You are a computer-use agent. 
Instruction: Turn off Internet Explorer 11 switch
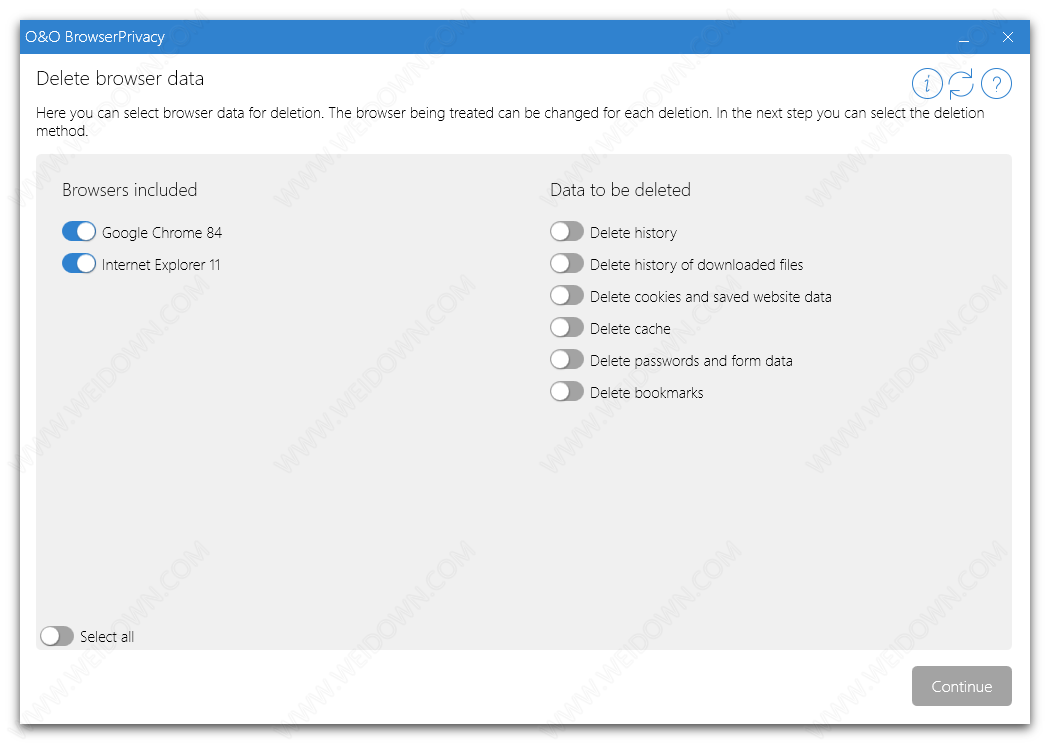pos(79,264)
